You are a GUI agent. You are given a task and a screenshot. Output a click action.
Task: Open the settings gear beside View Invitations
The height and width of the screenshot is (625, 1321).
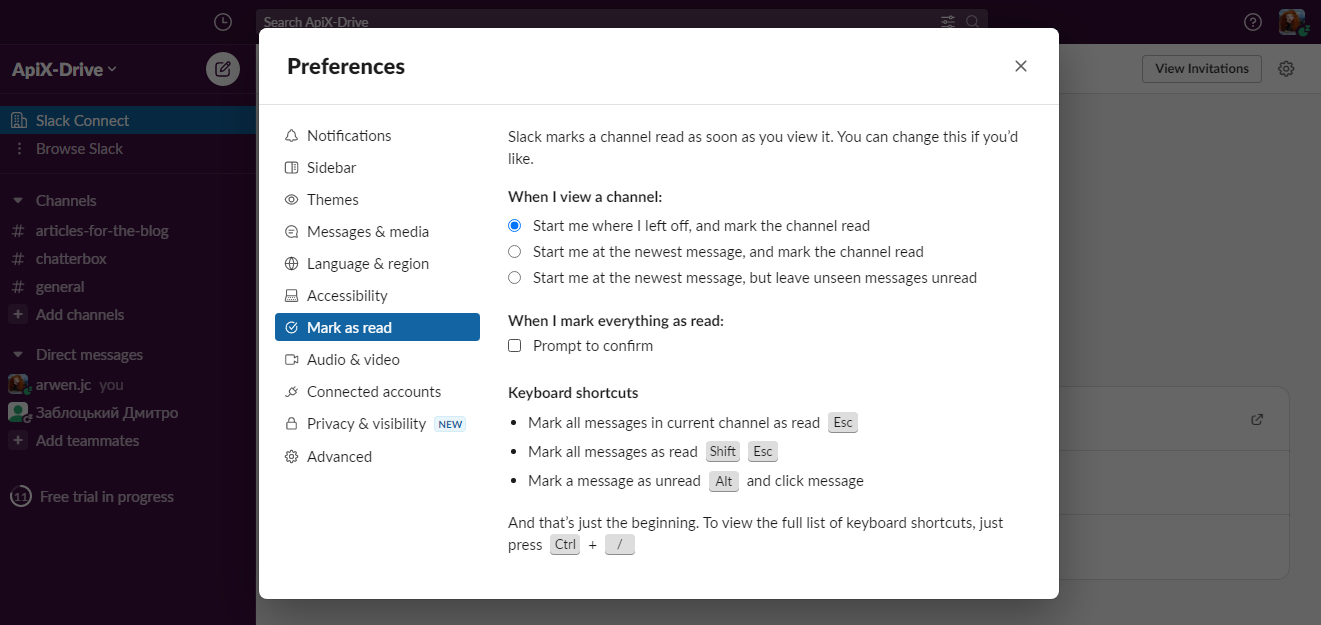point(1287,69)
